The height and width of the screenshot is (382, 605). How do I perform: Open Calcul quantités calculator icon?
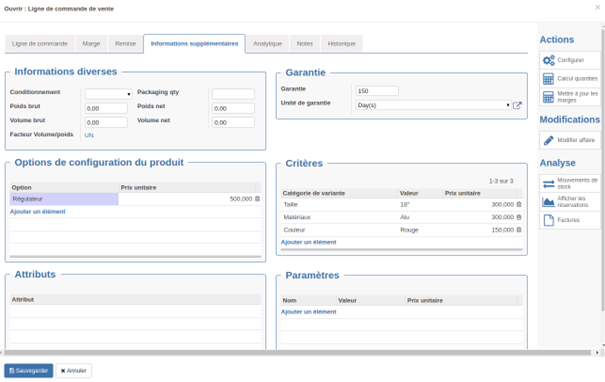coord(548,79)
